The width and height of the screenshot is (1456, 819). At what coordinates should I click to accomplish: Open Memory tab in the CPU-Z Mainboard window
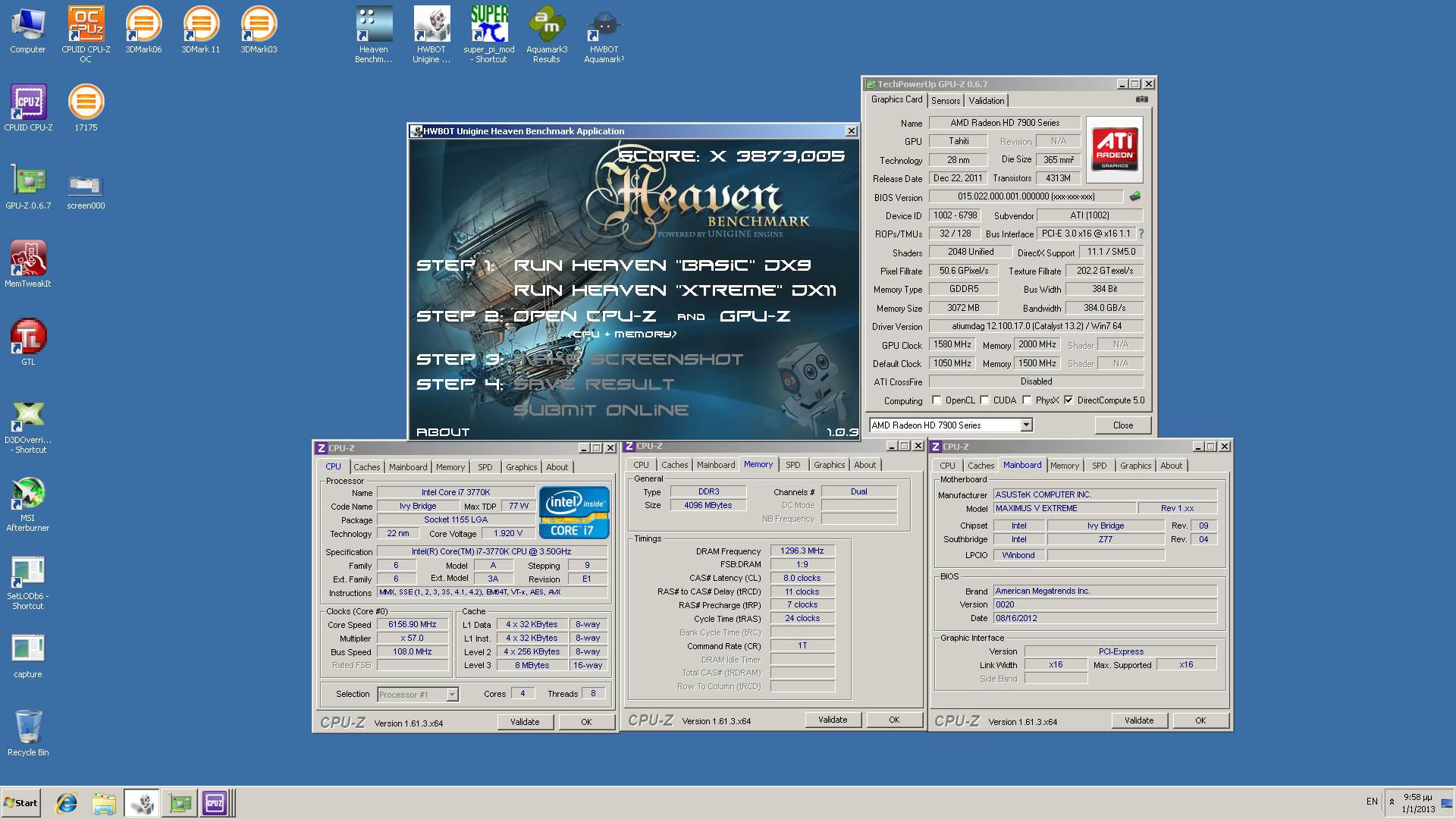(1065, 466)
